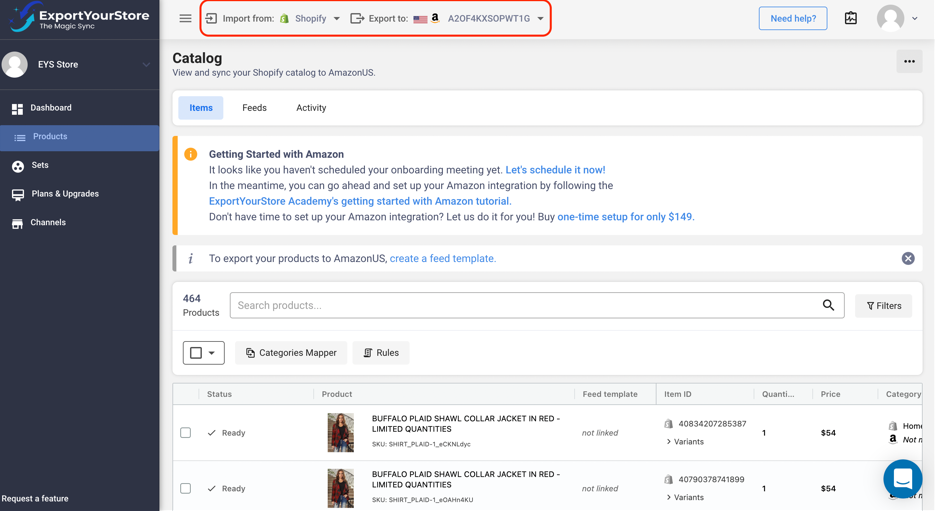Open Plans & Upgrades in sidebar

(79, 194)
